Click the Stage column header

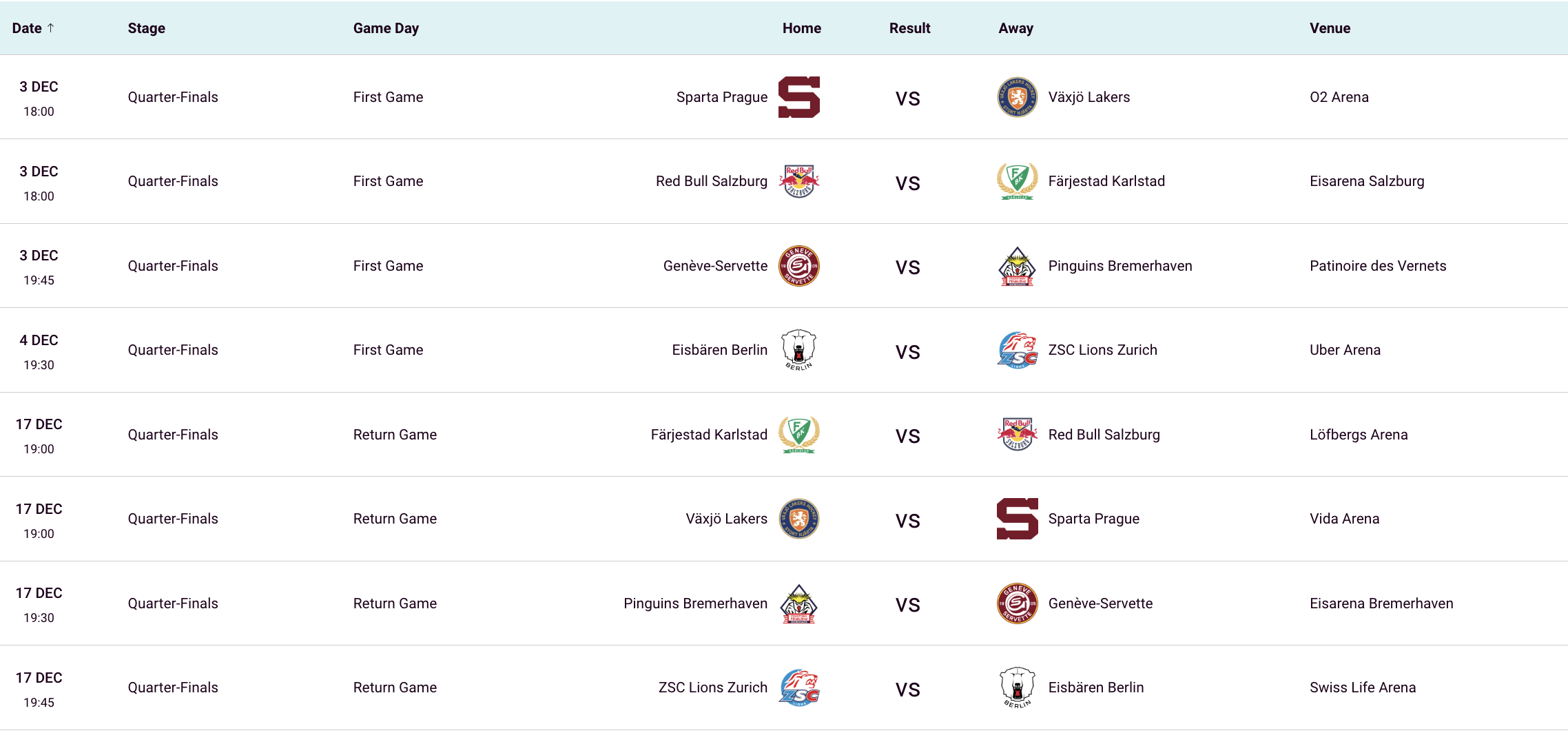146,28
